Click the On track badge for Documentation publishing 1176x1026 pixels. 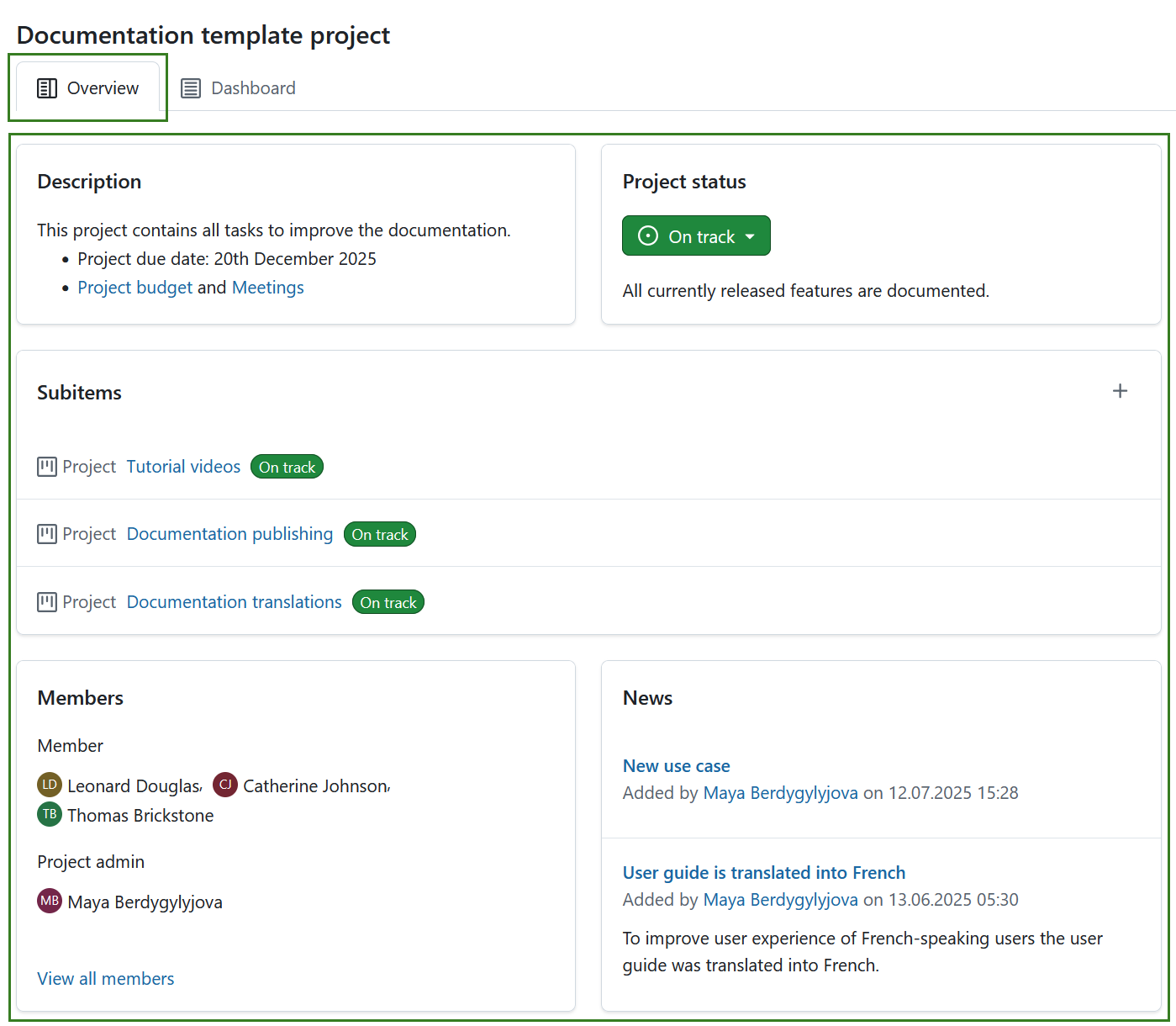[x=379, y=534]
